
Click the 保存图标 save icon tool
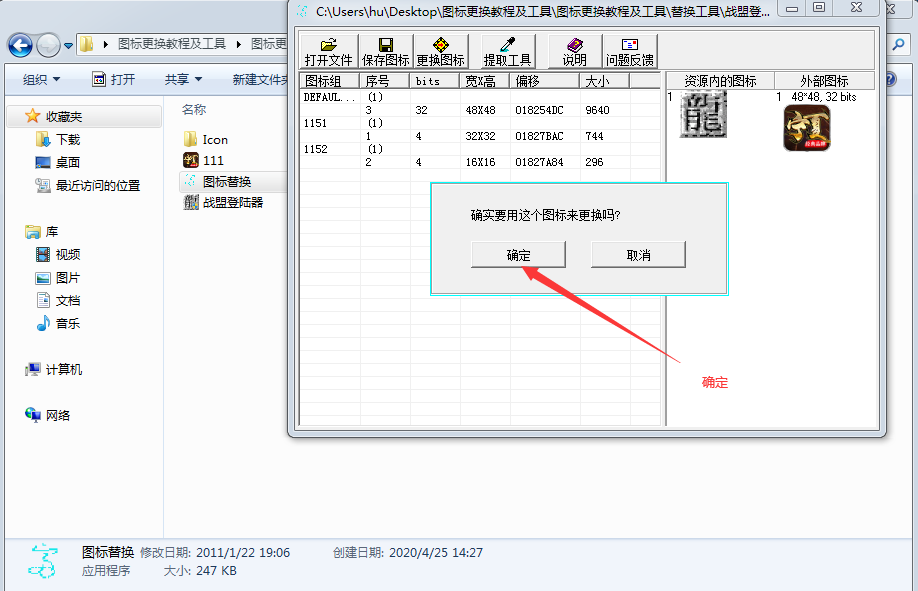tap(385, 52)
